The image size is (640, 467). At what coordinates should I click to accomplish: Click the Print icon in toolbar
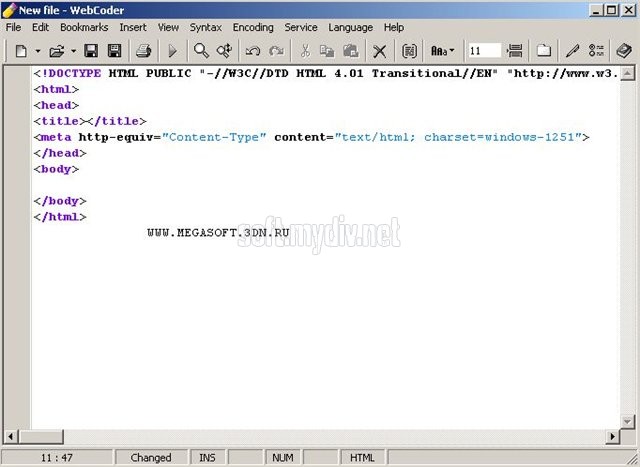pyautogui.click(x=143, y=50)
